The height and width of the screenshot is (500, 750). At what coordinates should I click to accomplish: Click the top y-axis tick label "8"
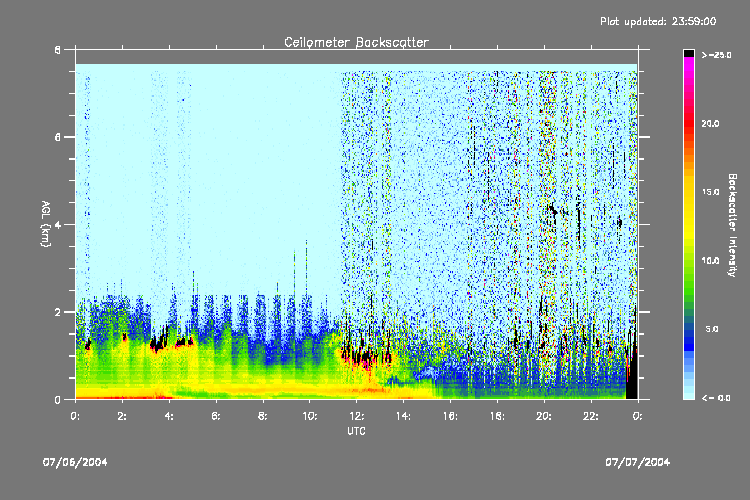58,50
